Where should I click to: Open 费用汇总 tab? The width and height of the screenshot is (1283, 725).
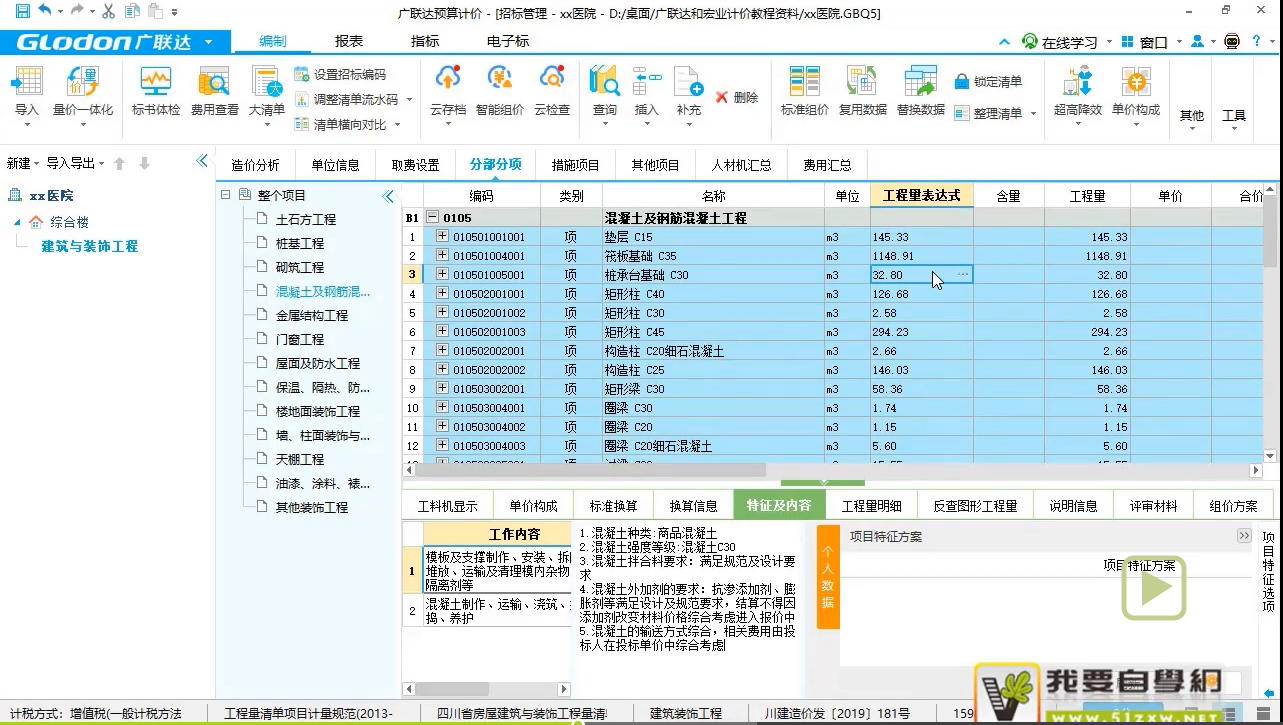tap(827, 165)
